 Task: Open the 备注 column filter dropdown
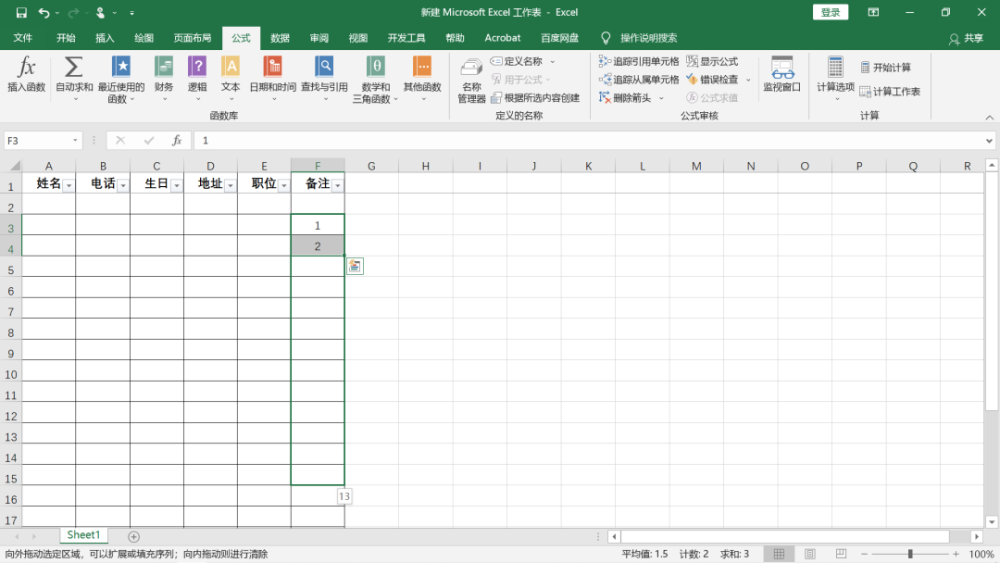337,186
